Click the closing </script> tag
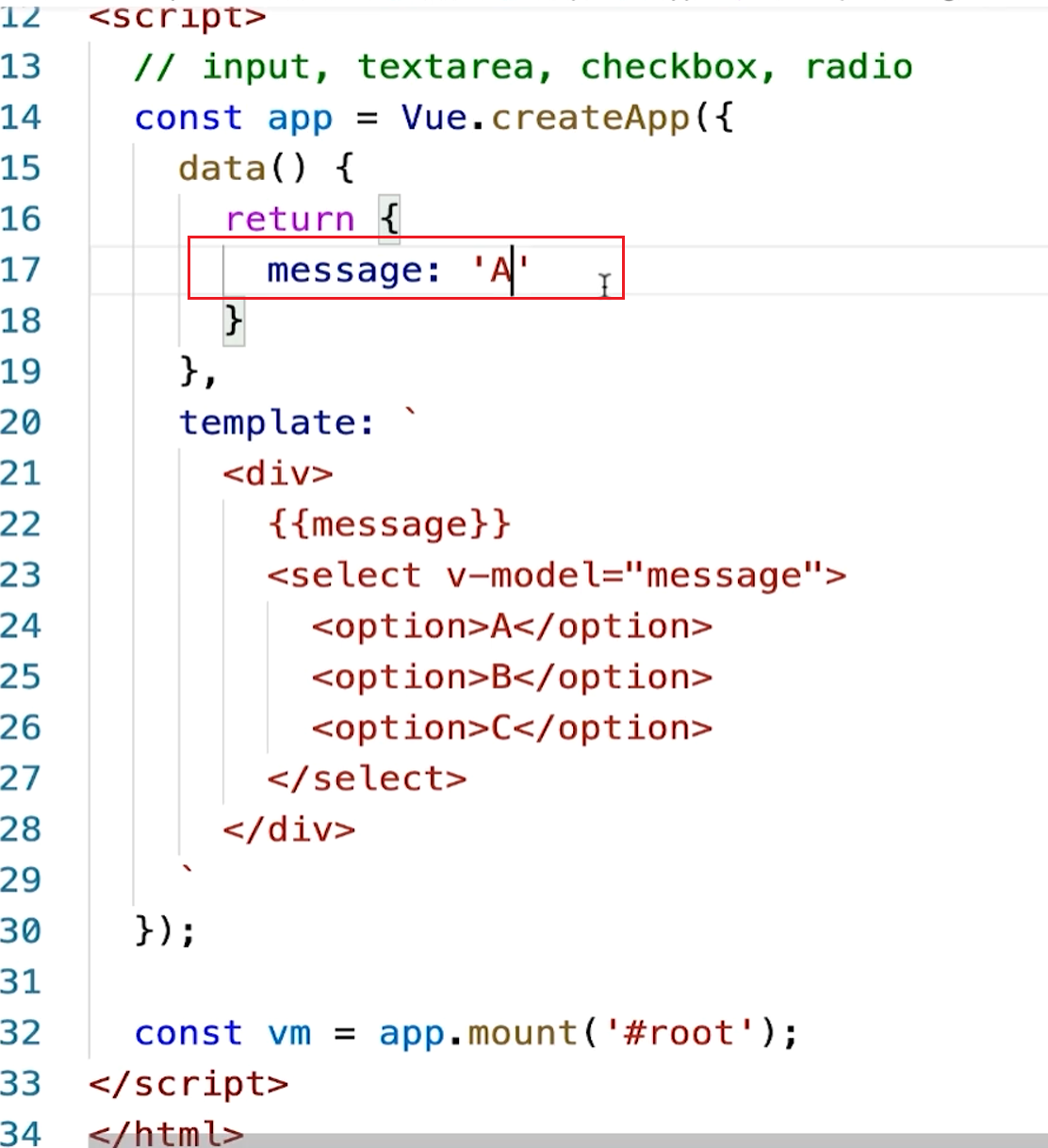Viewport: 1048px width, 1148px height. click(188, 1084)
